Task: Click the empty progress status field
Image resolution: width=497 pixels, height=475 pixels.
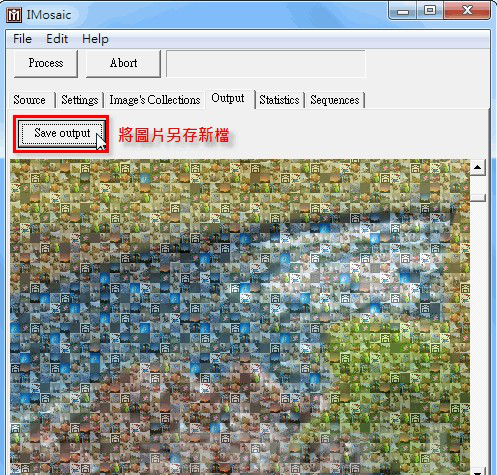Action: click(266, 64)
